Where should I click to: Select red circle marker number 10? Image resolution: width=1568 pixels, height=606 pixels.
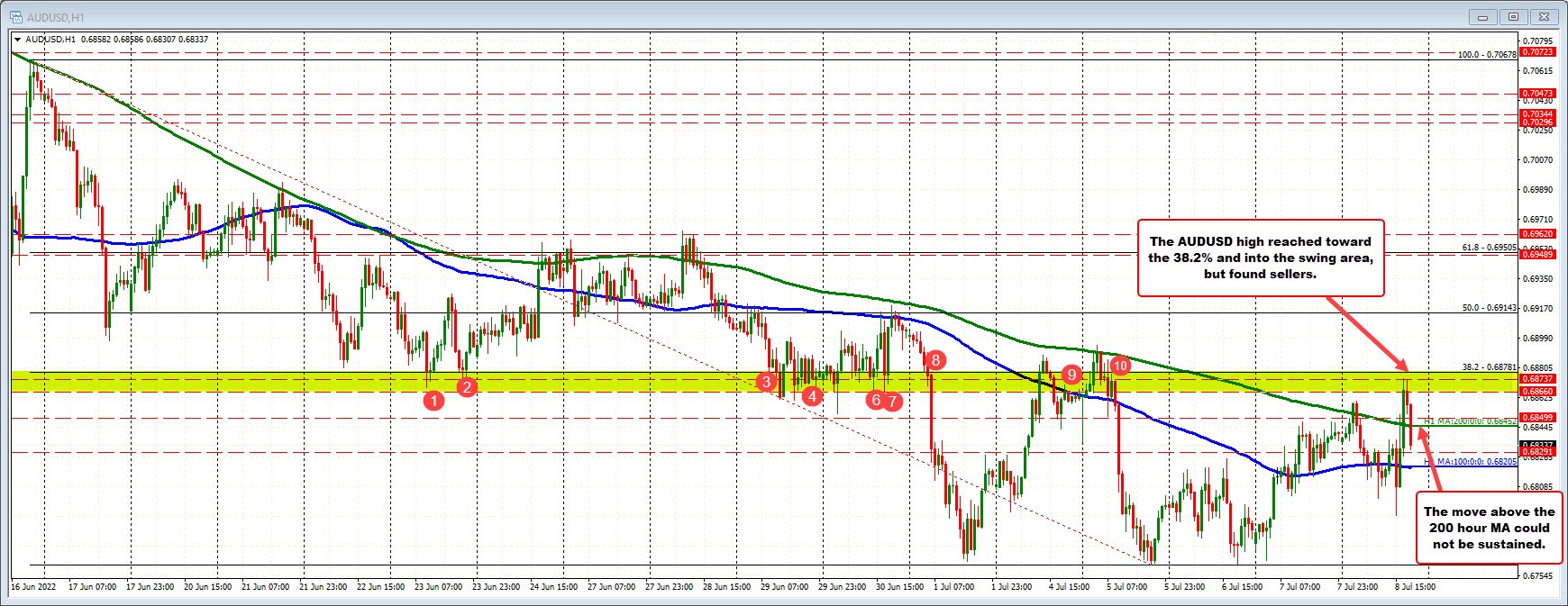[1120, 366]
